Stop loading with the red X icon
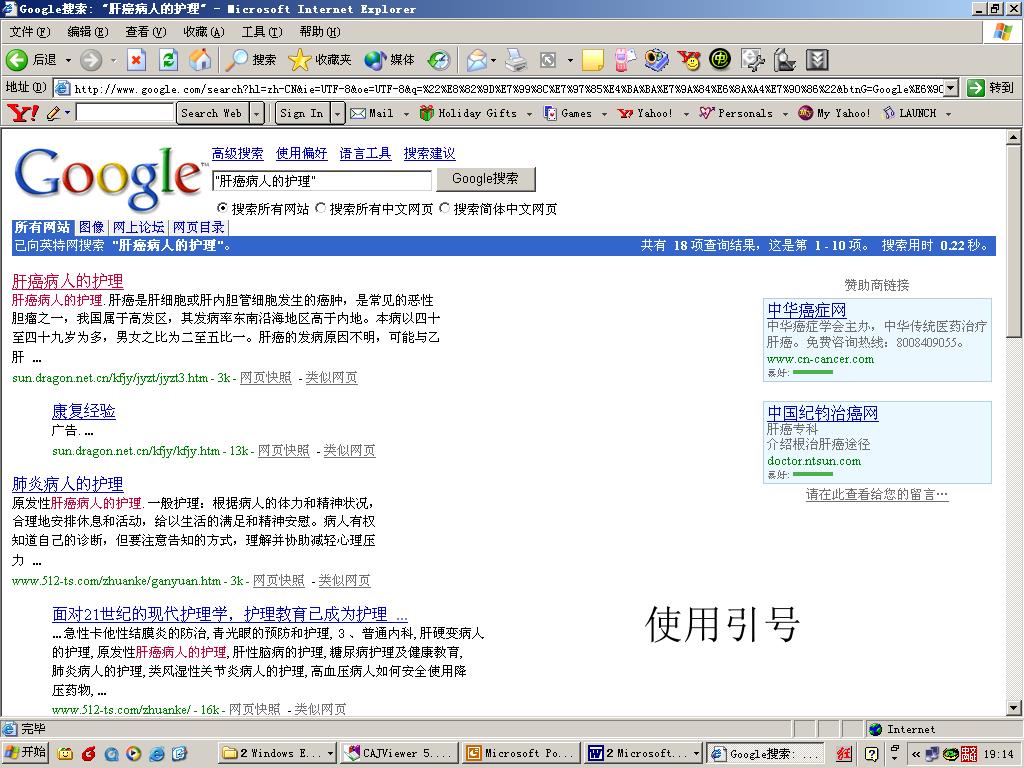1024x768 pixels. pos(136,60)
